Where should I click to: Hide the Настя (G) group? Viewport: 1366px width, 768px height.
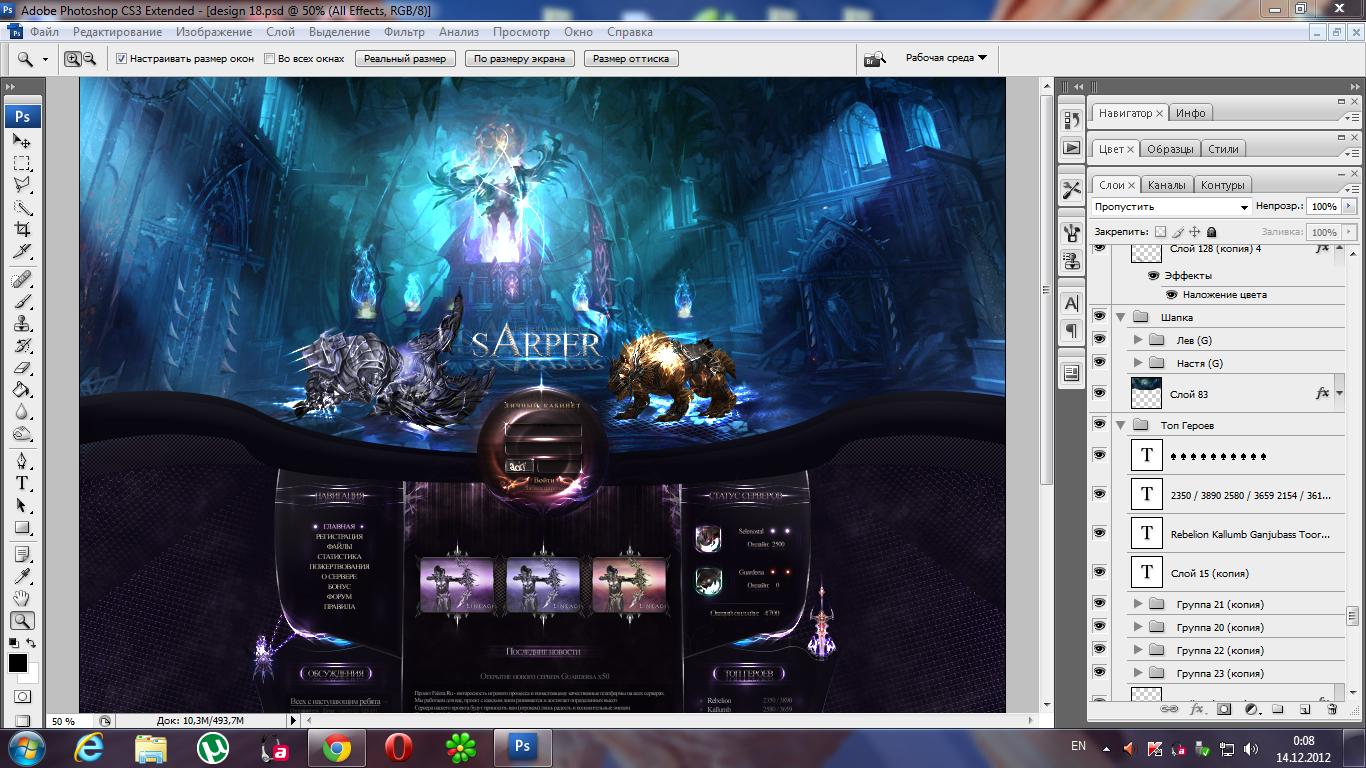tap(1099, 363)
